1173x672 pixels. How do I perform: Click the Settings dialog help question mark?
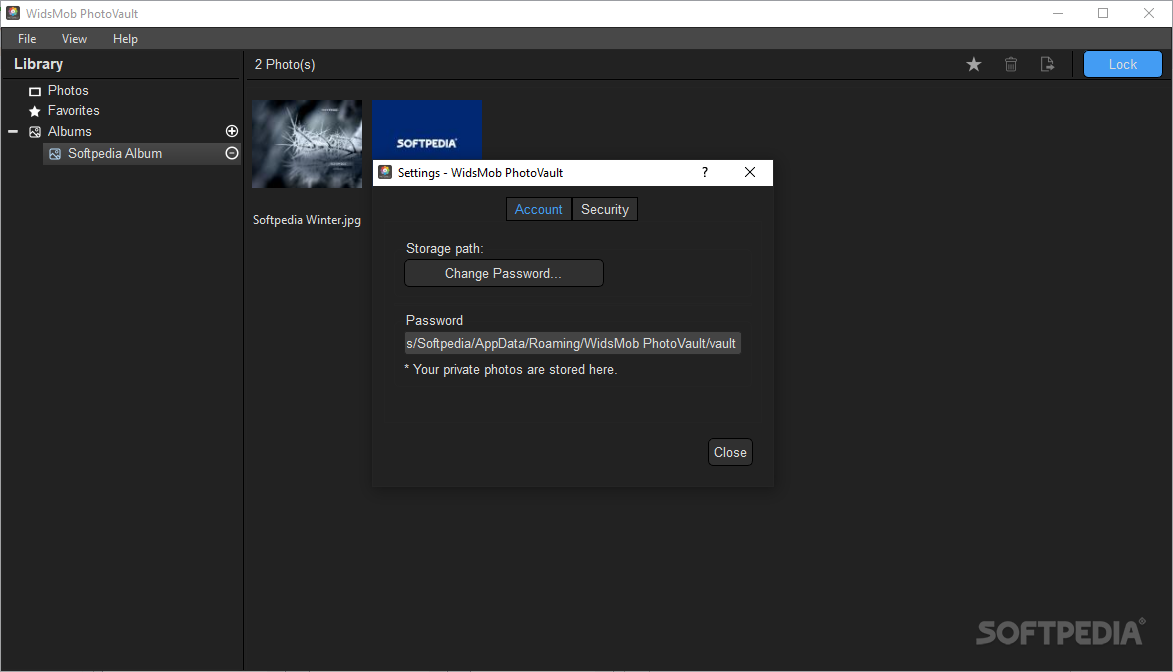click(705, 173)
